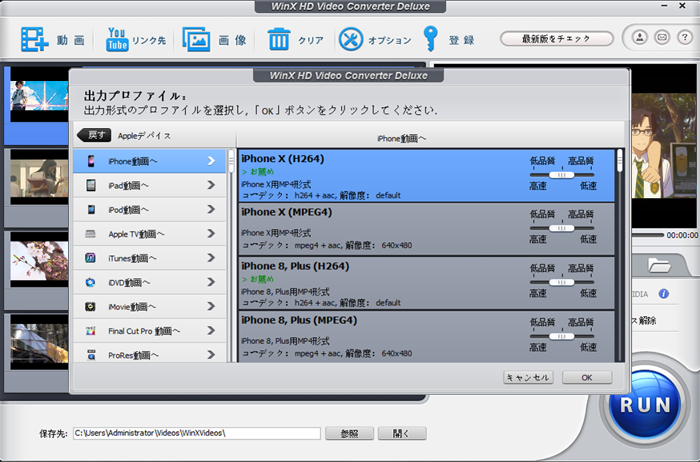
Task: Click the iDVD disc icon
Action: (x=91, y=282)
